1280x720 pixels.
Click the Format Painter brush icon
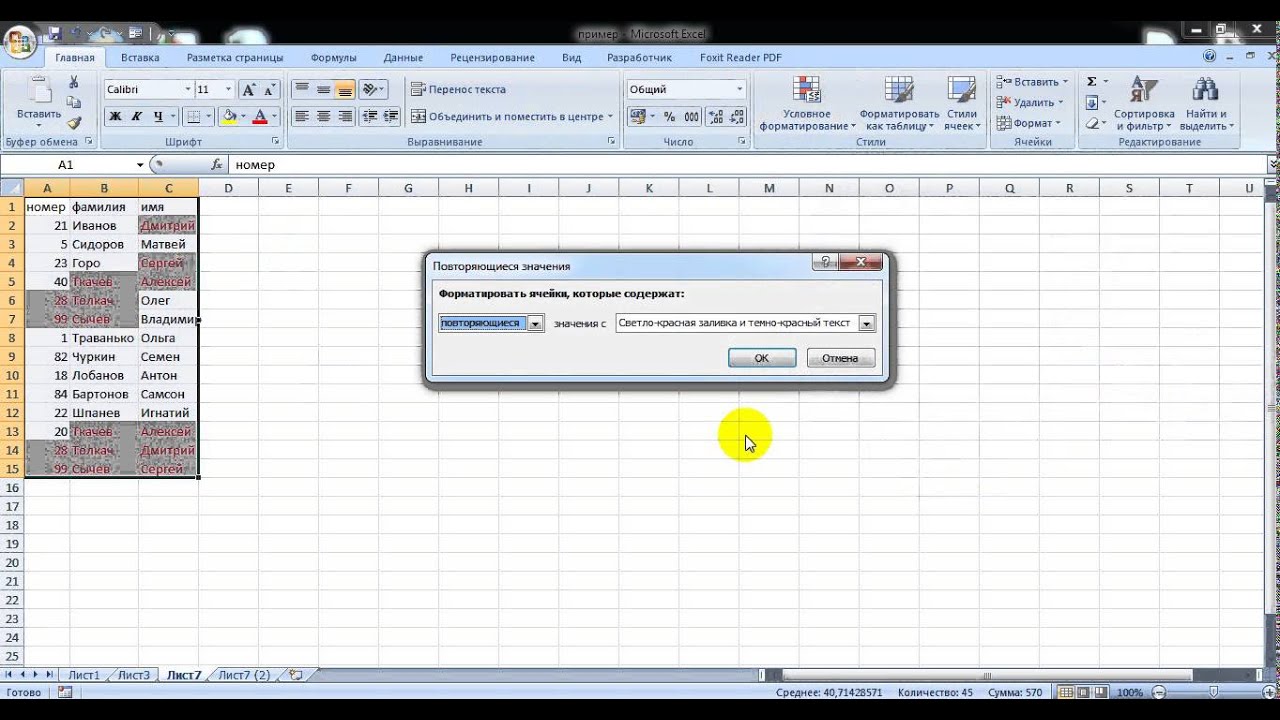[x=74, y=123]
